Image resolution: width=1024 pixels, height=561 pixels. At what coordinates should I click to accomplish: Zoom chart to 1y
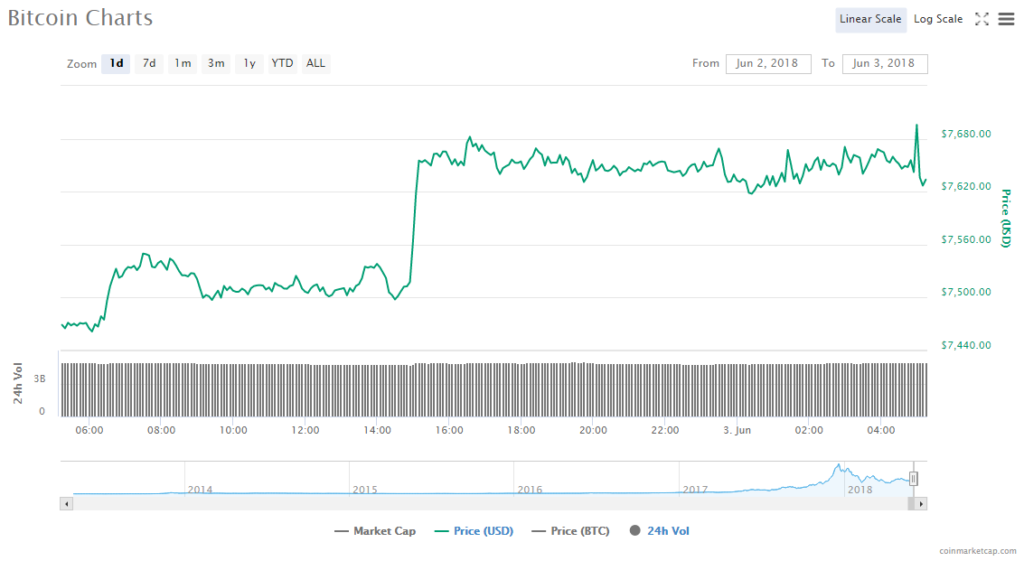[x=249, y=63]
